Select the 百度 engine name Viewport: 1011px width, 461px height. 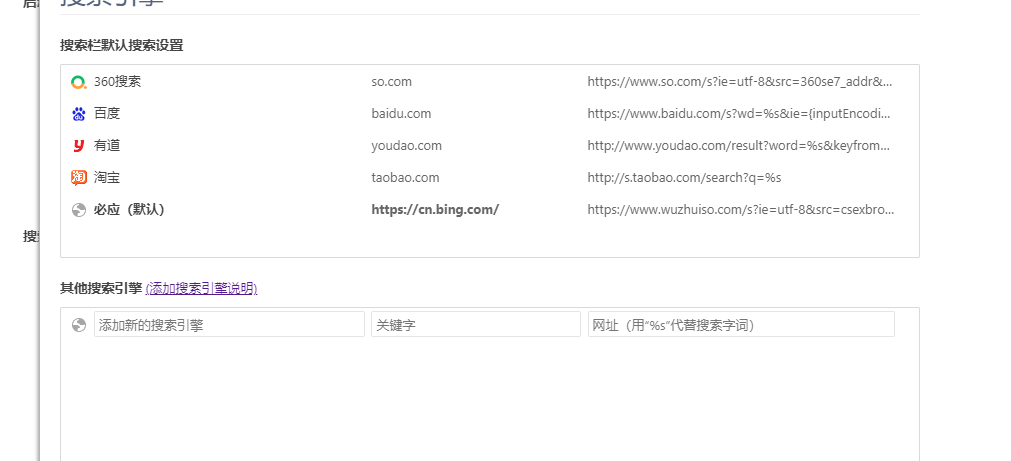point(107,113)
